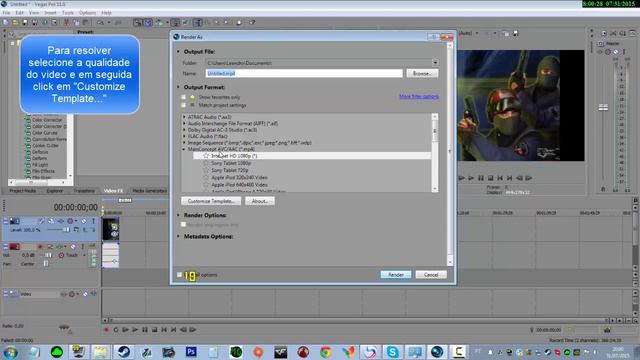Click Loop Playback in timeline transport
This screenshot has height=360, width=640.
(x=116, y=330)
